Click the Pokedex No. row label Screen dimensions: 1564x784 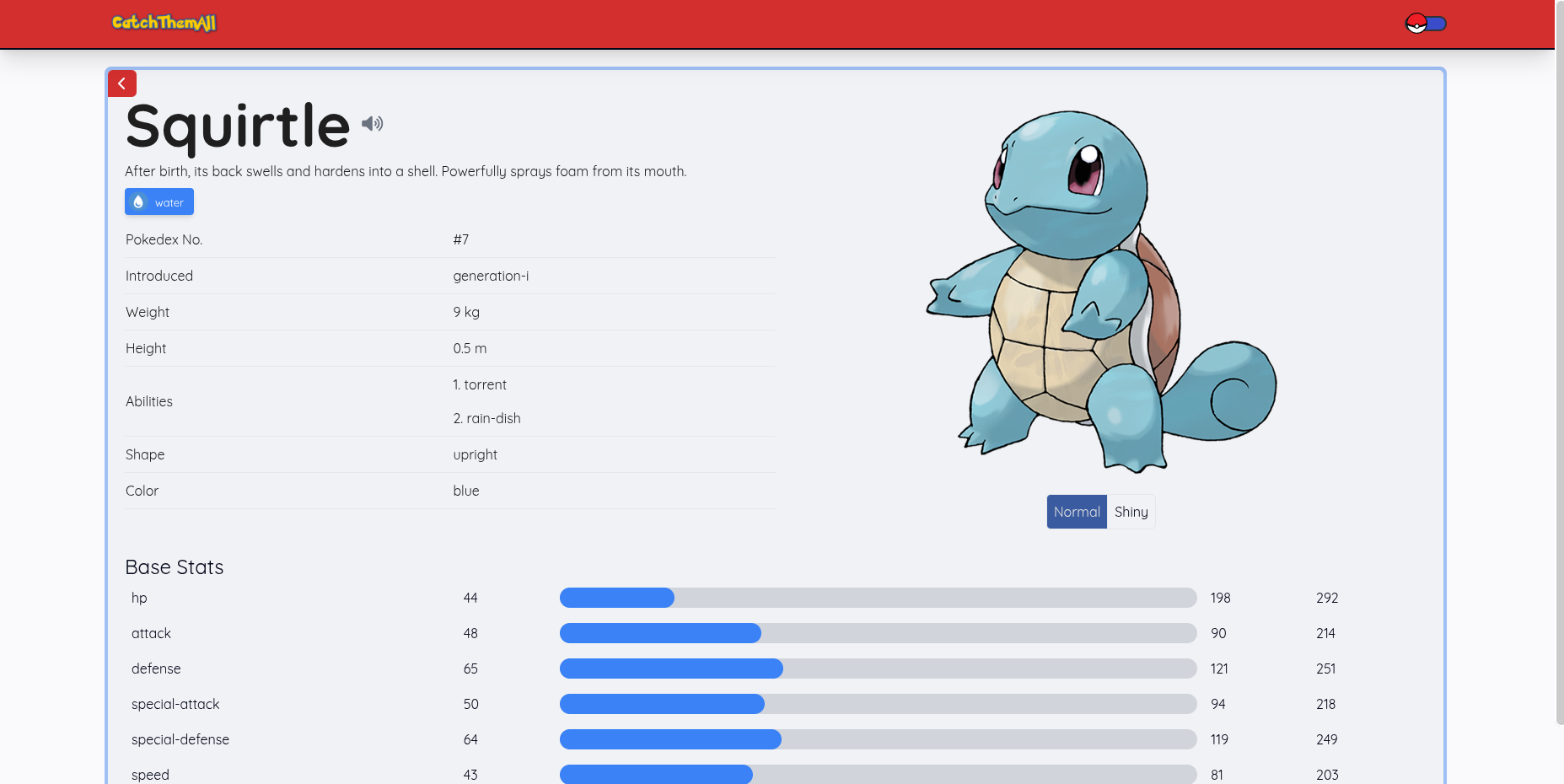click(164, 239)
